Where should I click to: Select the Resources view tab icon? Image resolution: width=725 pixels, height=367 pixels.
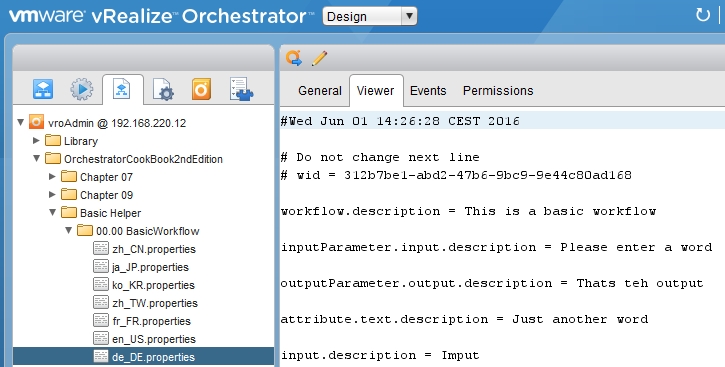point(122,88)
